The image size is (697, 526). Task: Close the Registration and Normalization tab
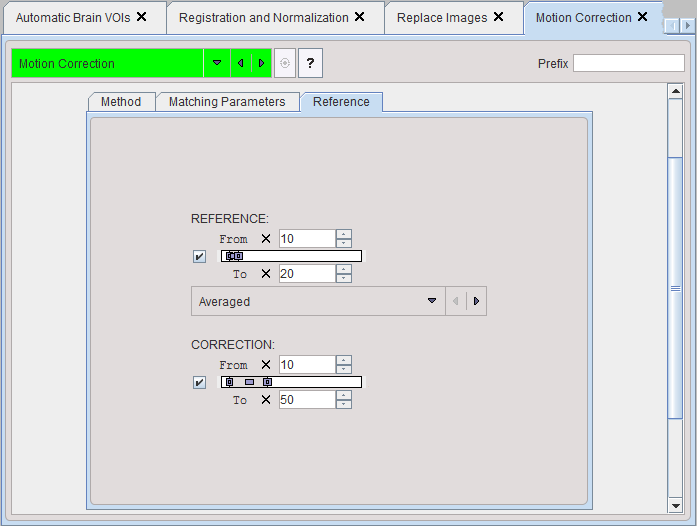coord(360,17)
